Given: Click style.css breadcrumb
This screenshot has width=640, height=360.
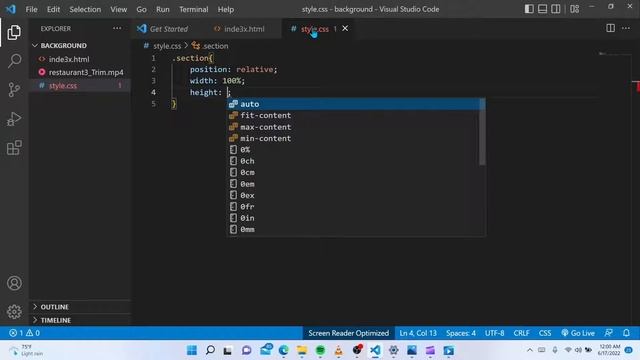Looking at the screenshot, I should tap(167, 46).
